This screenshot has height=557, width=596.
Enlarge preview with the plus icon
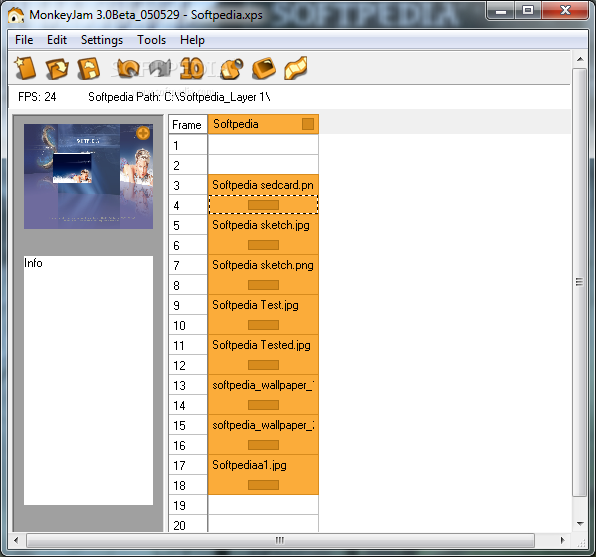[143, 133]
